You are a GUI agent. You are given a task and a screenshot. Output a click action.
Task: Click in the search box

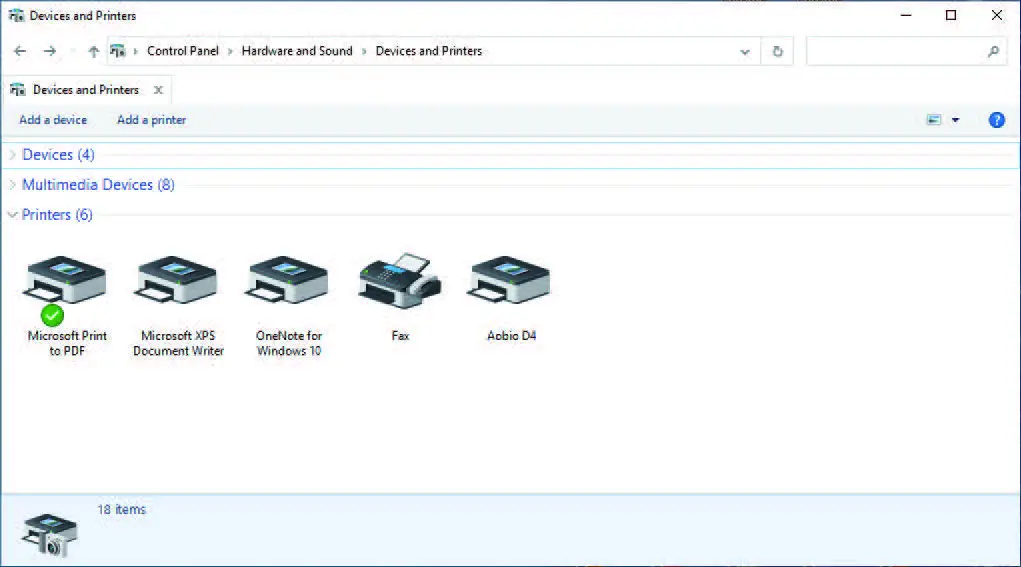(906, 51)
